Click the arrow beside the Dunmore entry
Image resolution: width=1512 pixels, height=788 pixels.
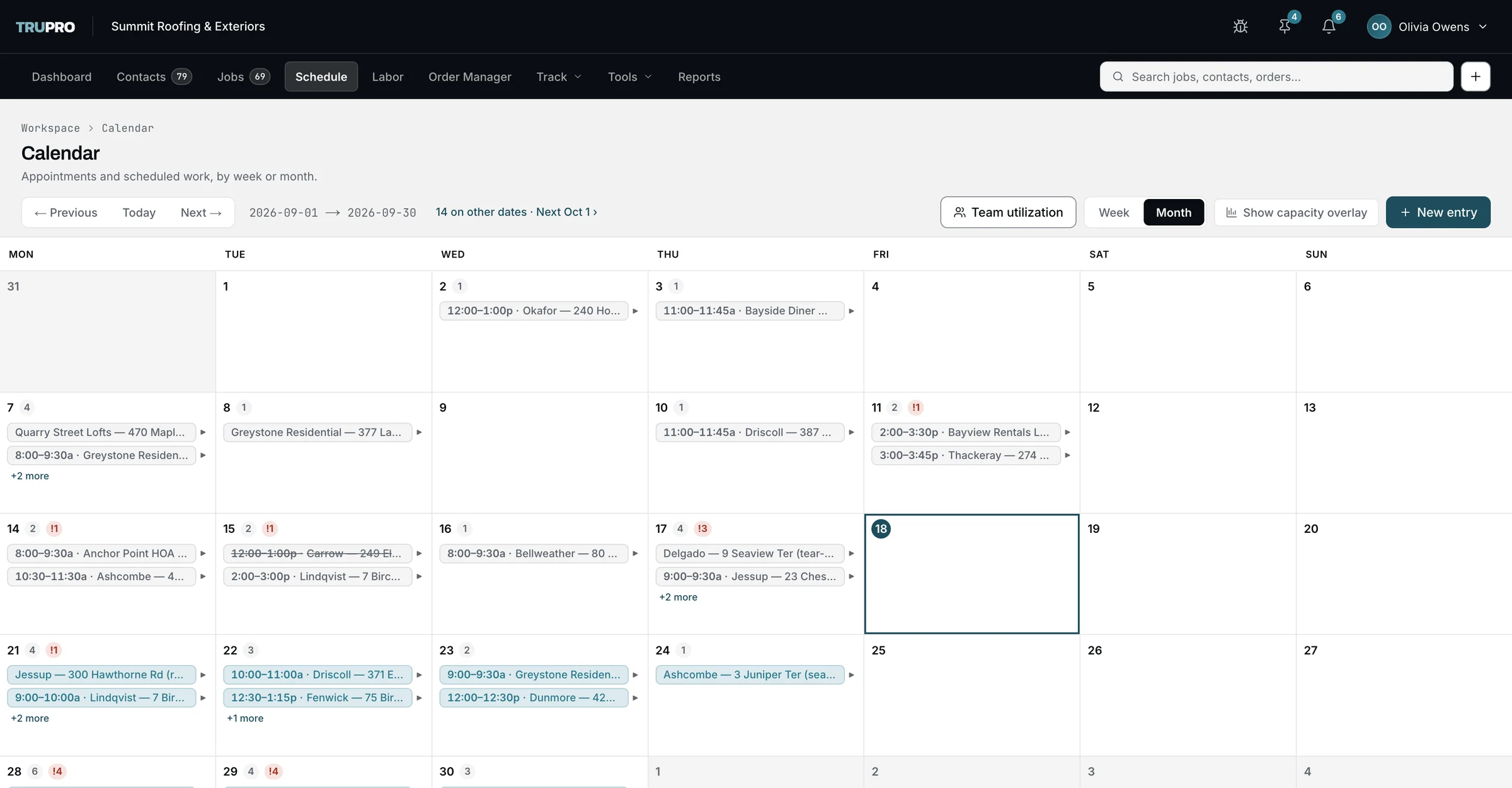pos(635,698)
